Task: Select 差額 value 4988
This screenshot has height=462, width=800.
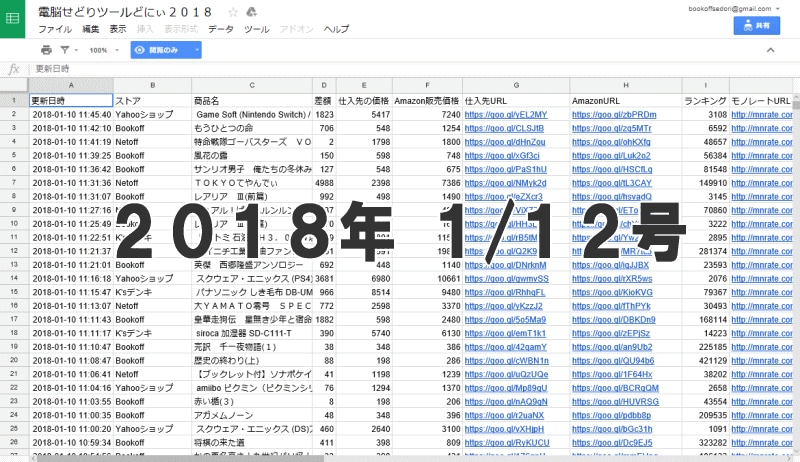Action: coord(324,183)
